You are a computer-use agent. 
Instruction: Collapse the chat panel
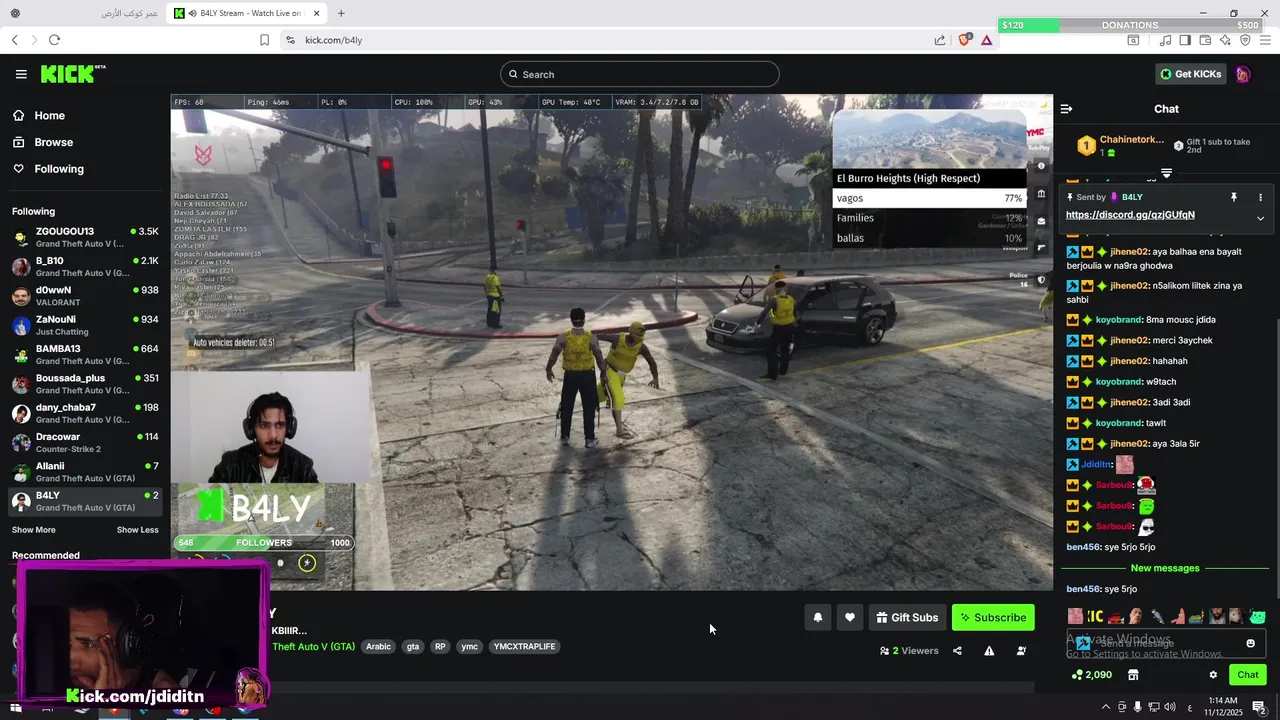(1066, 109)
